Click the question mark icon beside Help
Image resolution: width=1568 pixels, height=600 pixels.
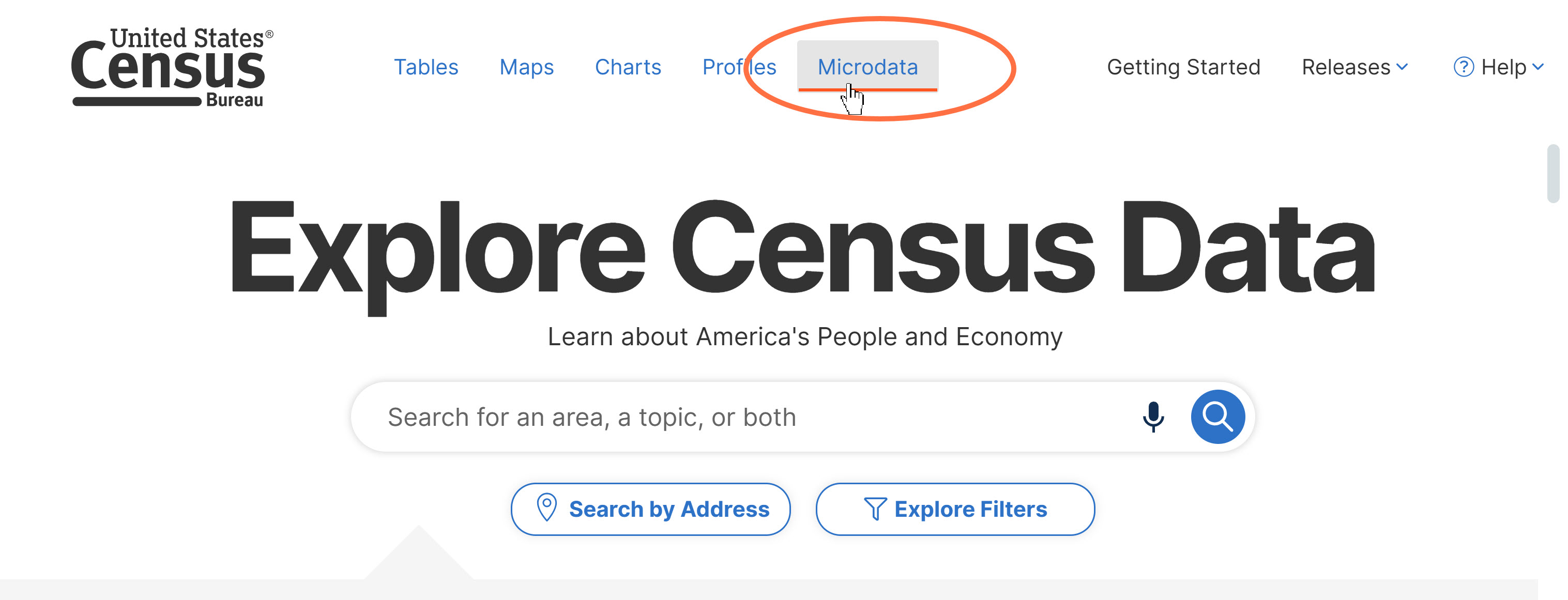click(1463, 67)
